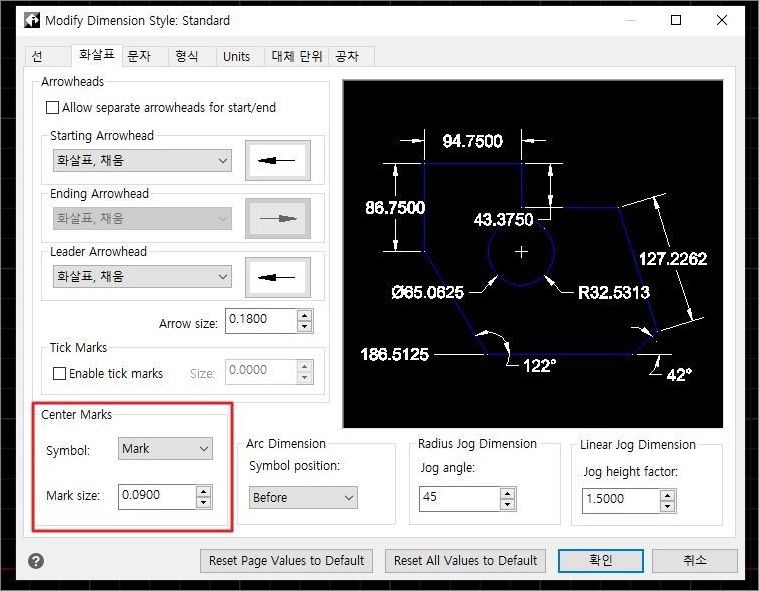Decrease Mark size with down stepper
759x591 pixels.
(204, 502)
